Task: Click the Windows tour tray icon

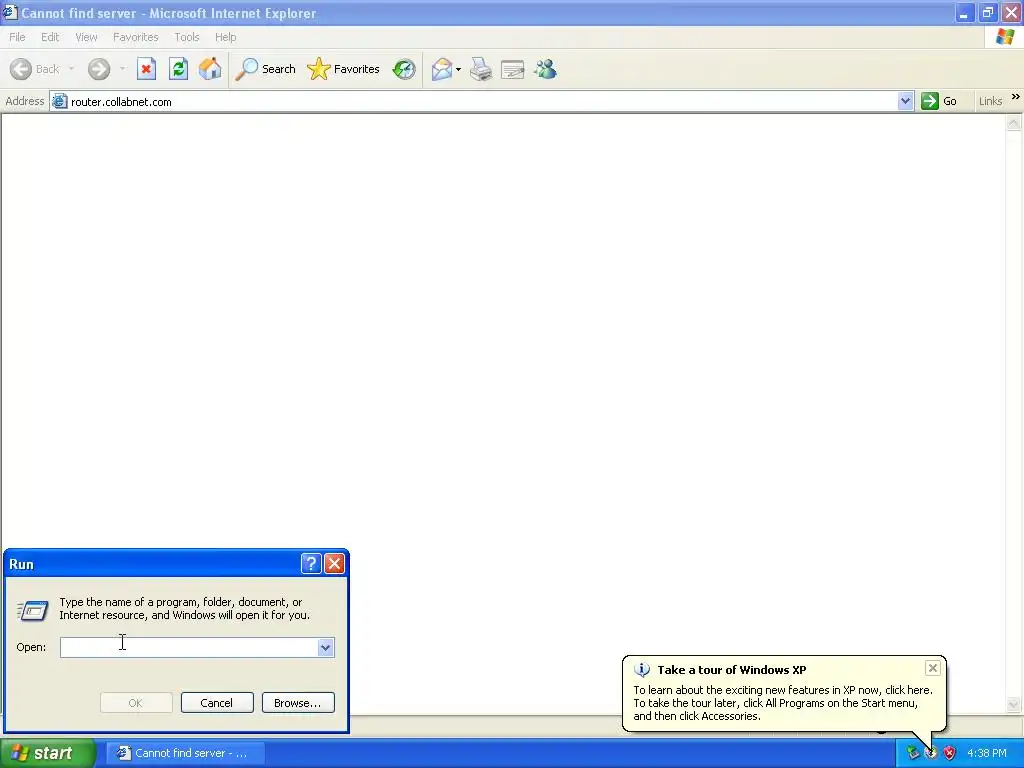Action: click(931, 753)
